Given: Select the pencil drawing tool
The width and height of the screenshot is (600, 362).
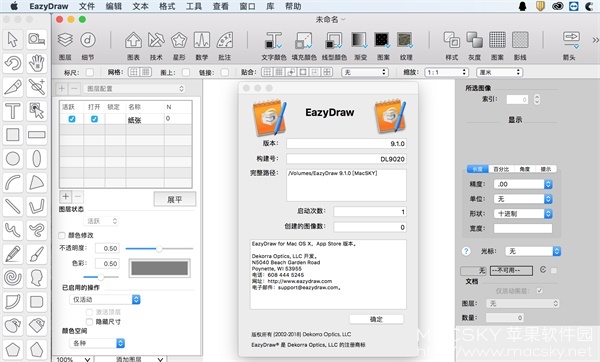Looking at the screenshot, I should (x=13, y=254).
